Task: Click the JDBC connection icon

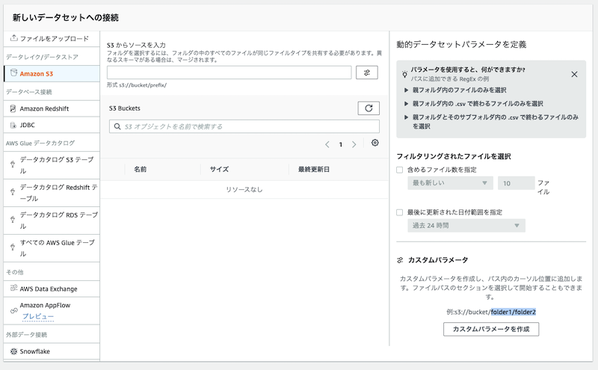Action: tap(13, 125)
